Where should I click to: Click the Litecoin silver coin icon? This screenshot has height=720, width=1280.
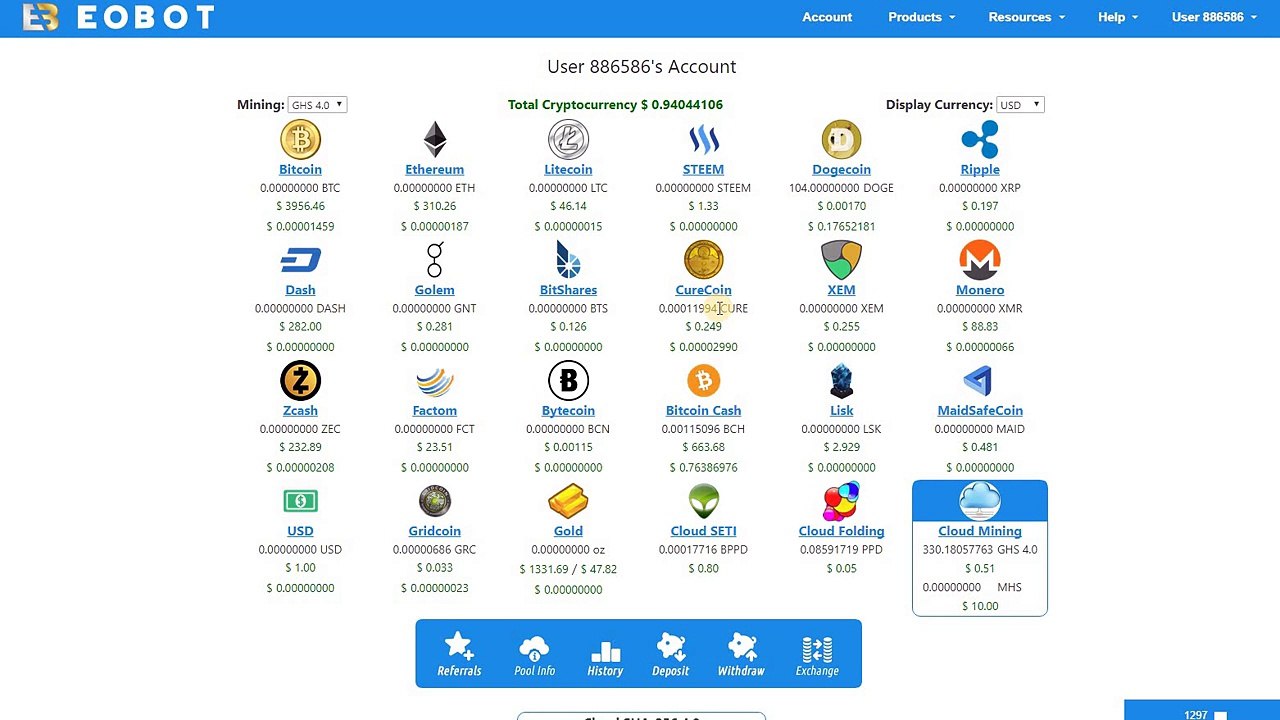click(x=568, y=140)
